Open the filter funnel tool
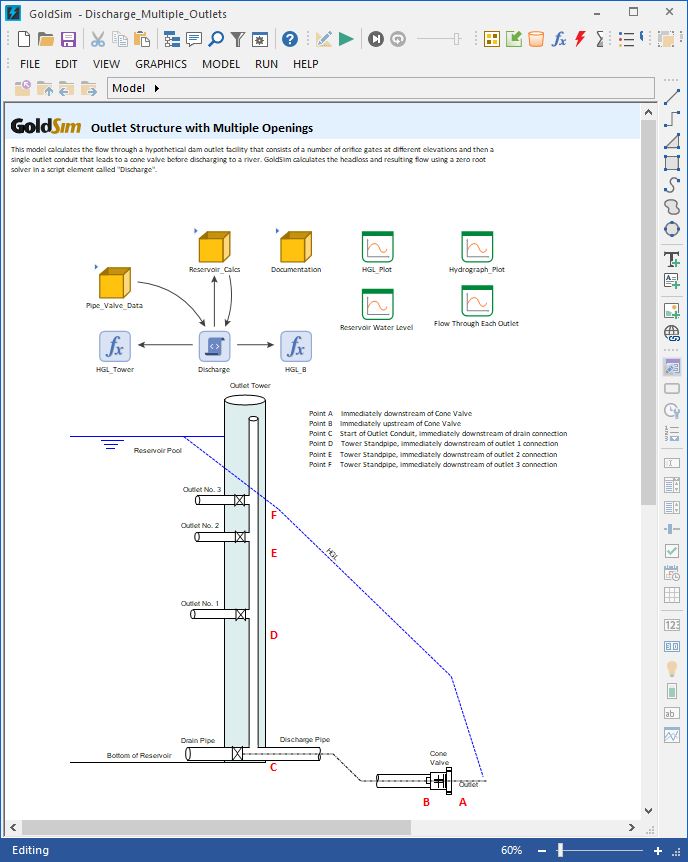Viewport: 688px width, 862px height. click(238, 39)
